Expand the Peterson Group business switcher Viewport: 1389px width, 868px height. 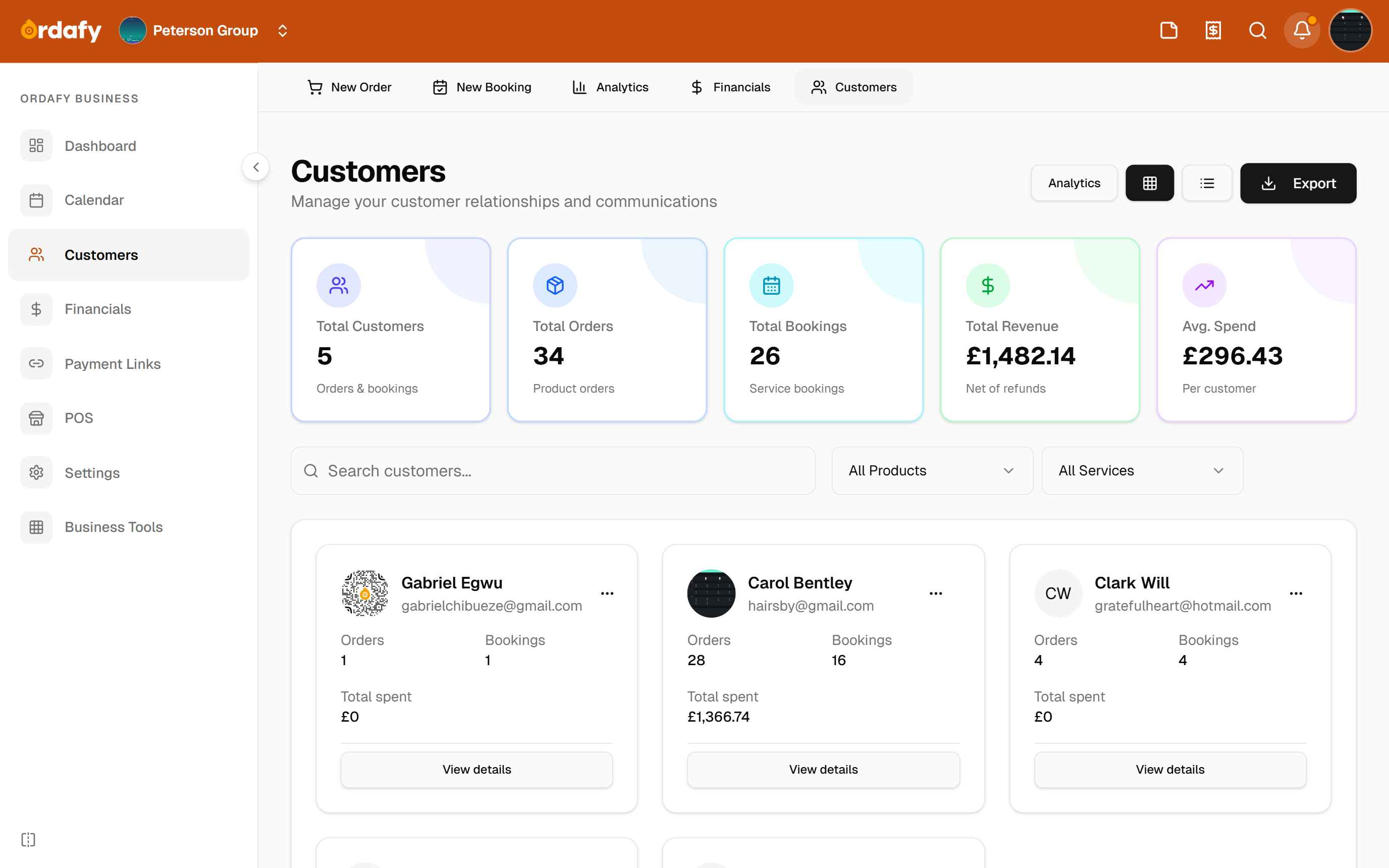[x=282, y=30]
